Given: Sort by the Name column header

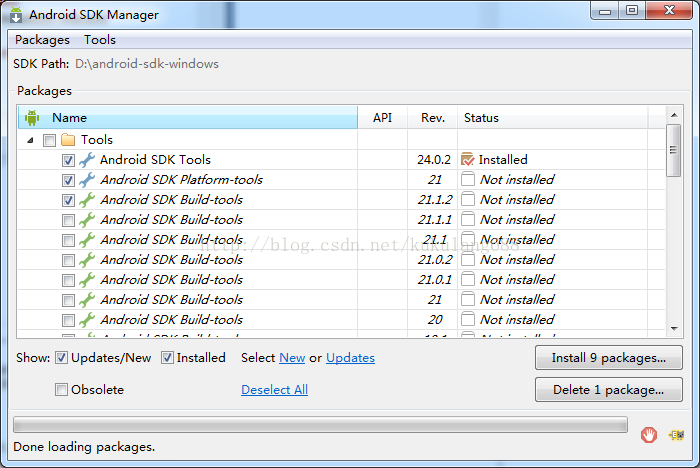Looking at the screenshot, I should coord(188,117).
